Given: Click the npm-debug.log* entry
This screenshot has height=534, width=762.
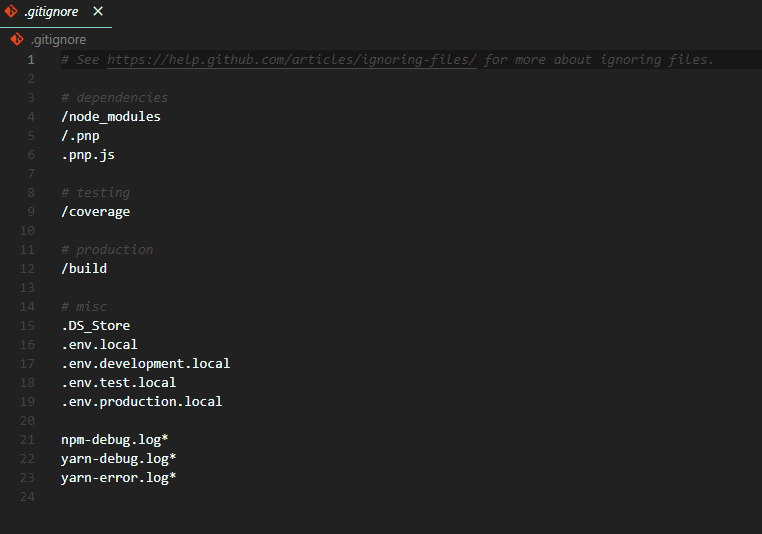Looking at the screenshot, I should [x=115, y=440].
